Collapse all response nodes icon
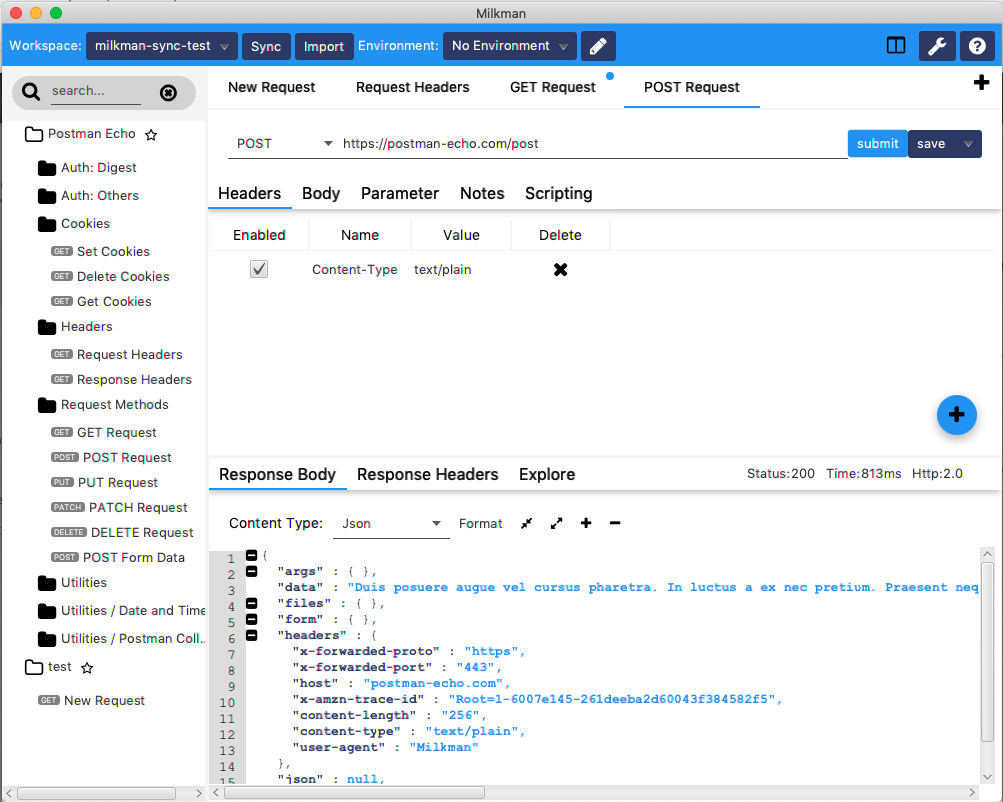The height and width of the screenshot is (802, 1003). pyautogui.click(x=526, y=523)
